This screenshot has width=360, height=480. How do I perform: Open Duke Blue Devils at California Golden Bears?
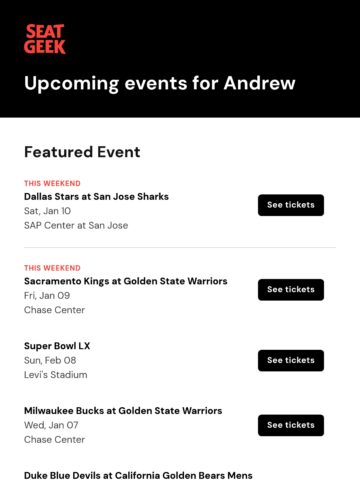pos(138,475)
